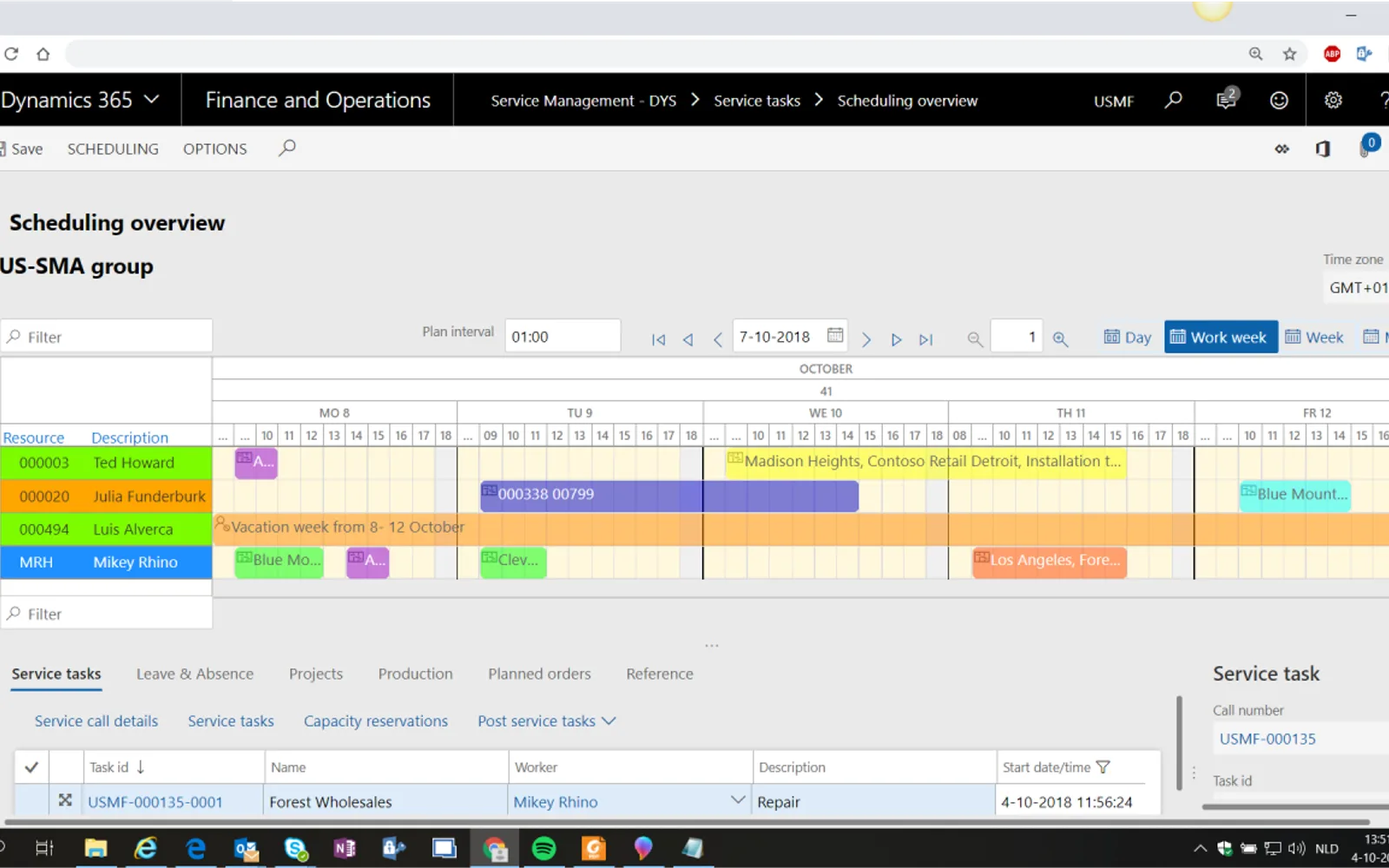Image resolution: width=1389 pixels, height=868 pixels.
Task: Bookmark page with the star icon
Action: click(x=1290, y=54)
